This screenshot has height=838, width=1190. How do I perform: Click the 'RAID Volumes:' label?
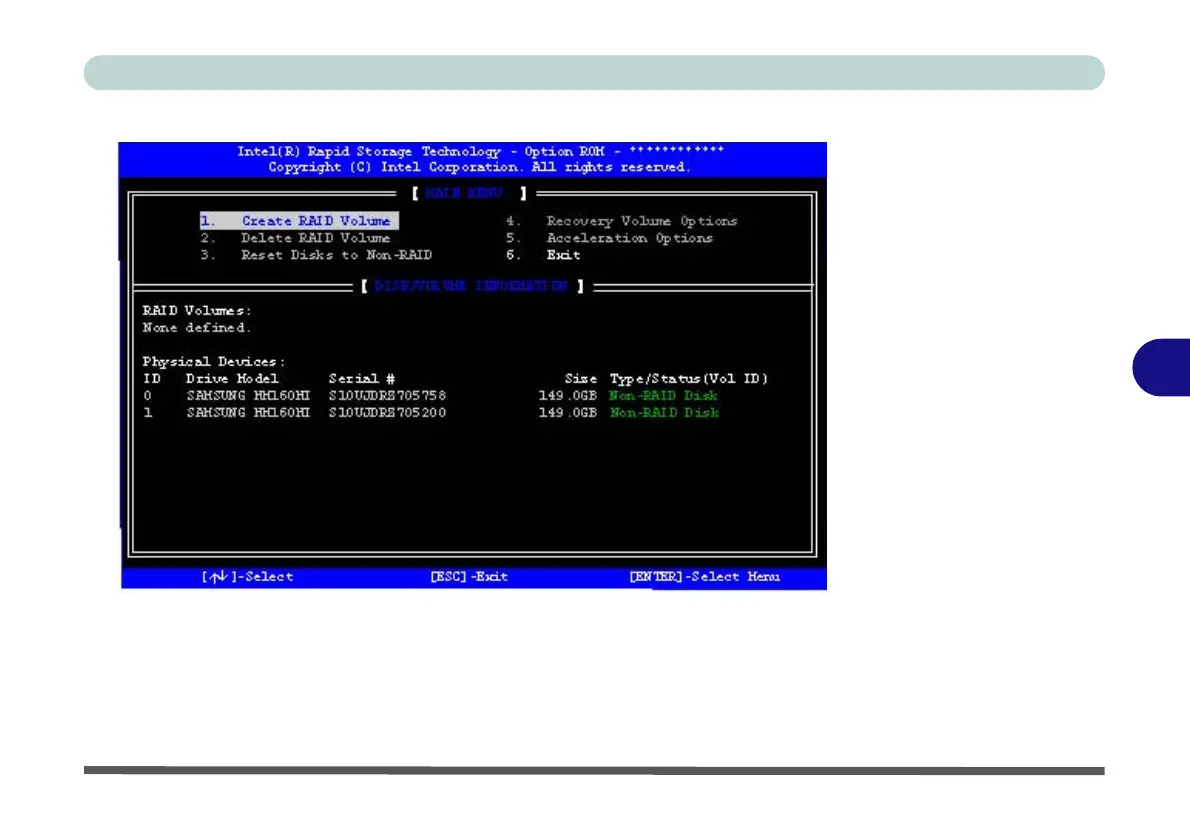(197, 310)
